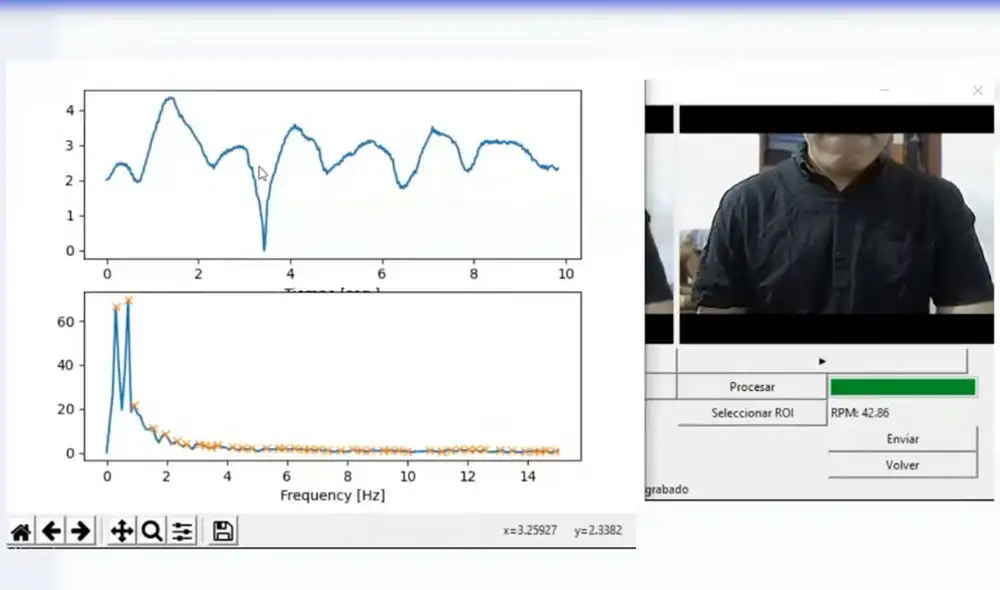Go forward to next plot view
This screenshot has width=1000, height=590.
pos(81,531)
